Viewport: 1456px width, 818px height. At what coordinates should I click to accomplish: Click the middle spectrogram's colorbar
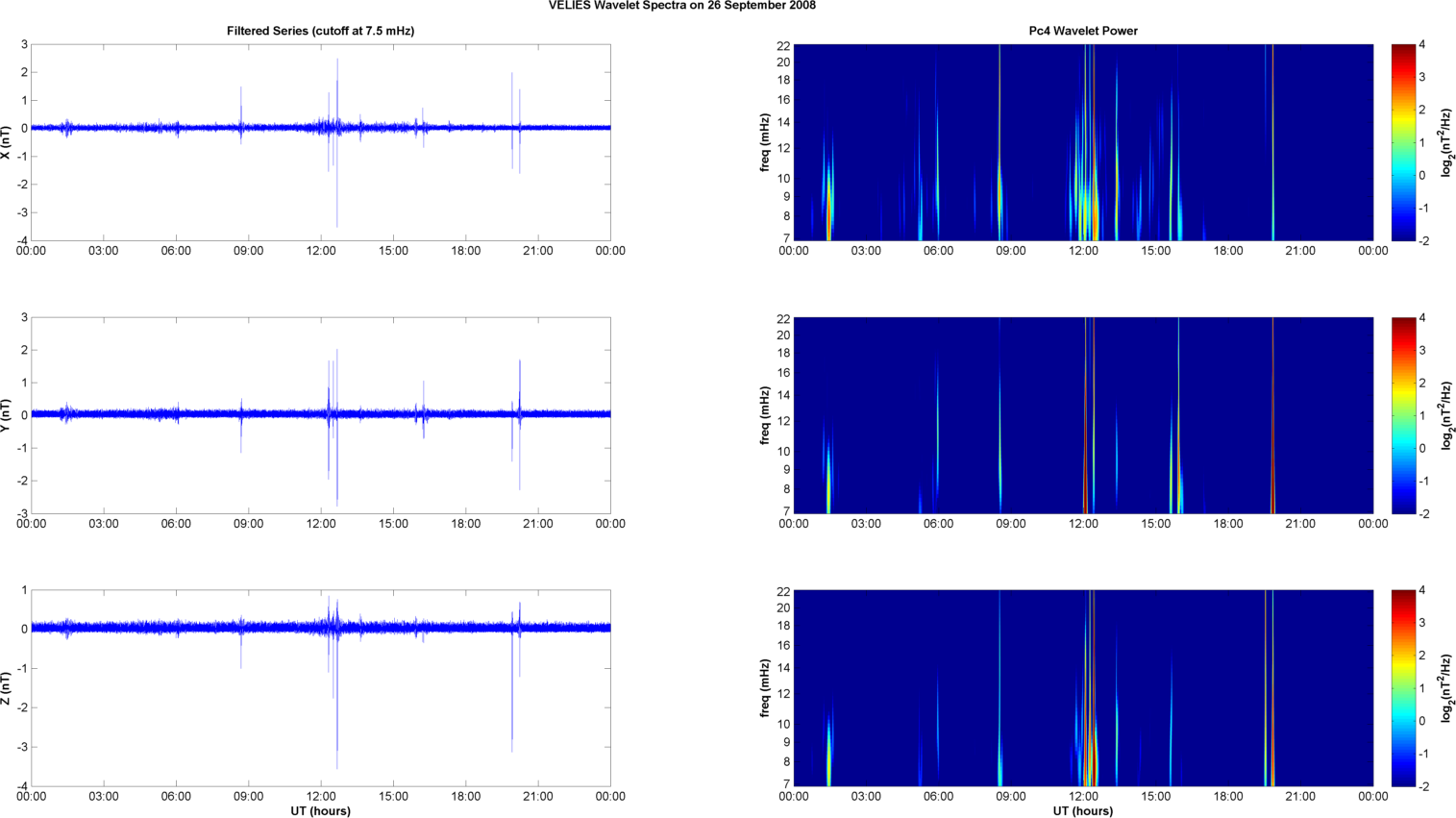pos(1402,415)
